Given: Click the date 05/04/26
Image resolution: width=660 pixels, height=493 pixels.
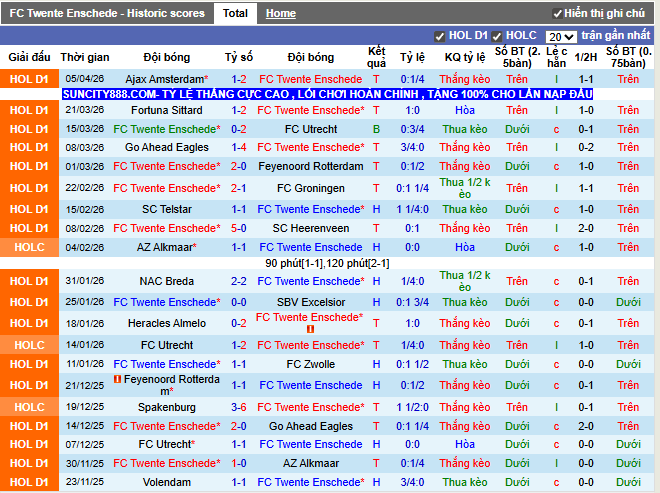Looking at the screenshot, I should [x=85, y=79].
